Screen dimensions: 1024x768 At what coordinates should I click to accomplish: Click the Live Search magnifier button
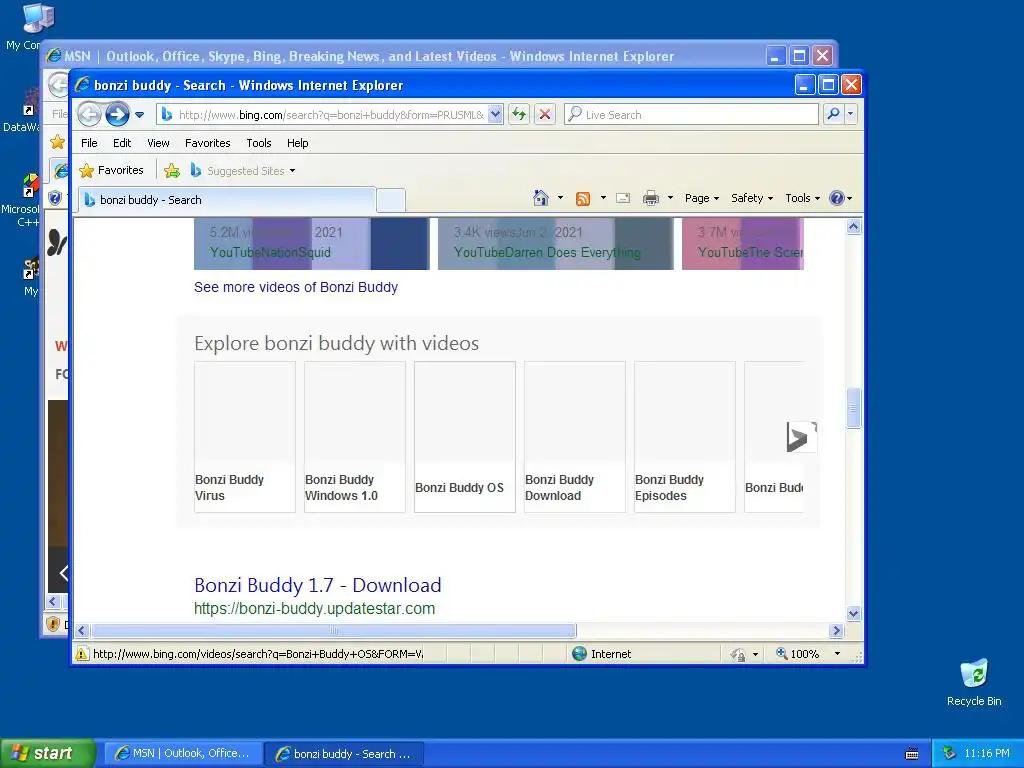pos(833,114)
